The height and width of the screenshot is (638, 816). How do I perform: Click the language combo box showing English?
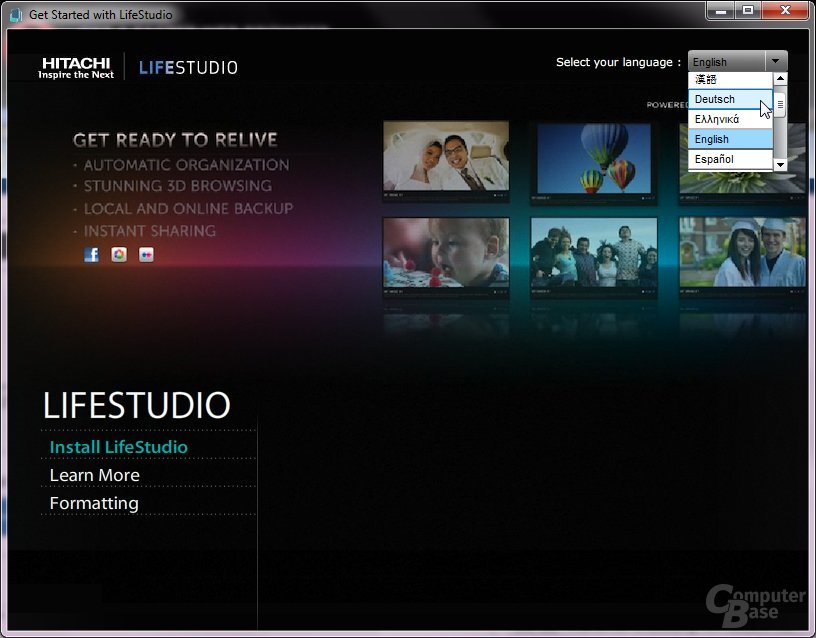(x=737, y=61)
